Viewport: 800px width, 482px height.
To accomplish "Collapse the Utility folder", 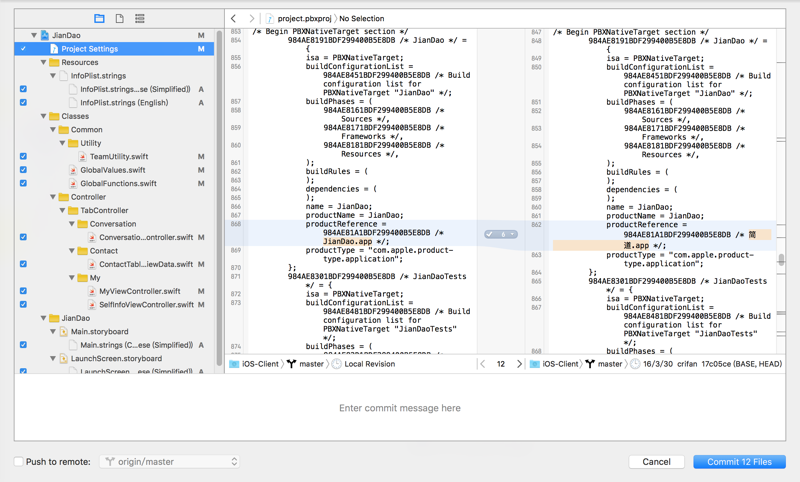I will pyautogui.click(x=62, y=143).
